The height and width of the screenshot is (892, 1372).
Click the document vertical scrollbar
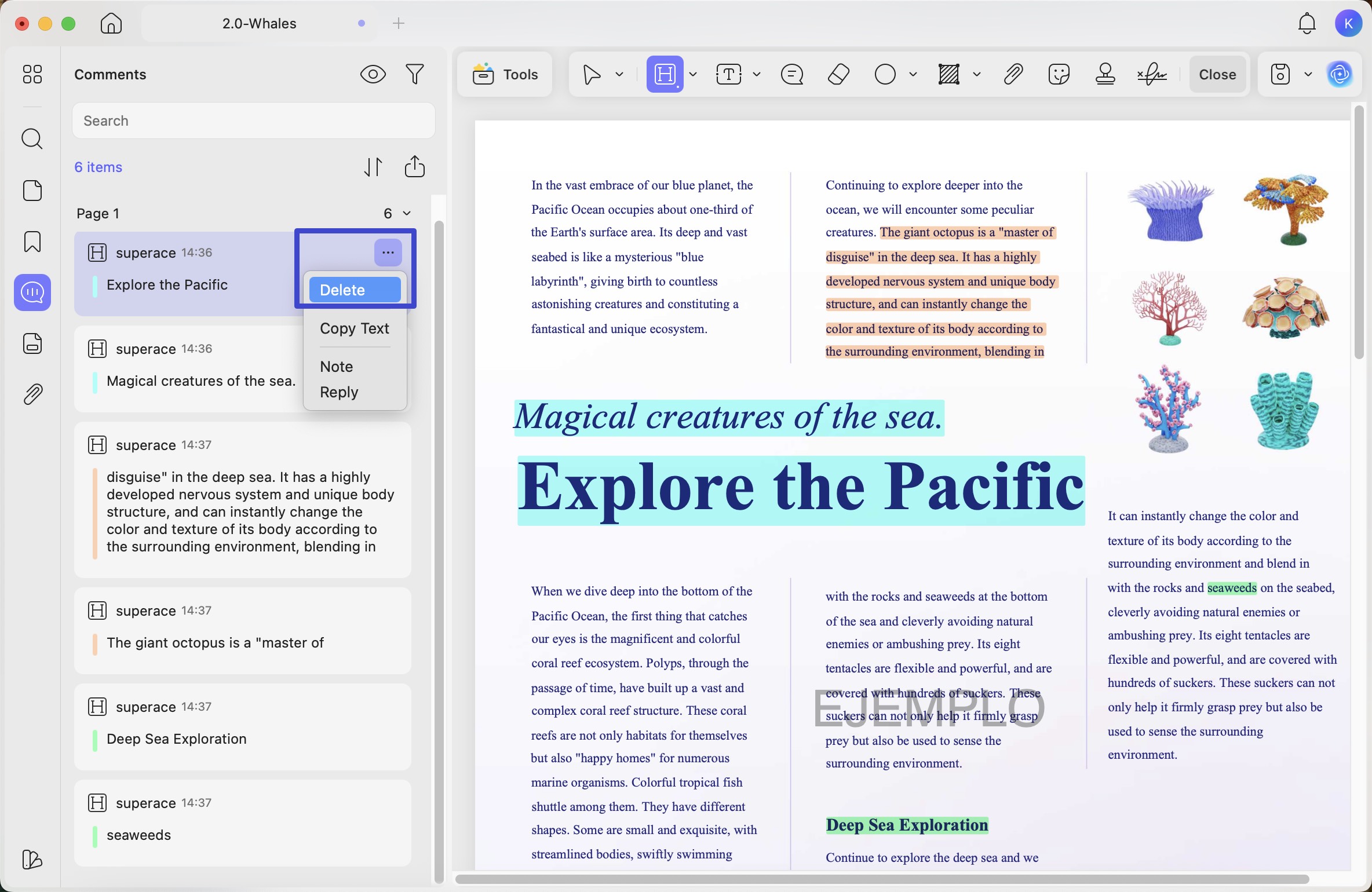click(1359, 232)
